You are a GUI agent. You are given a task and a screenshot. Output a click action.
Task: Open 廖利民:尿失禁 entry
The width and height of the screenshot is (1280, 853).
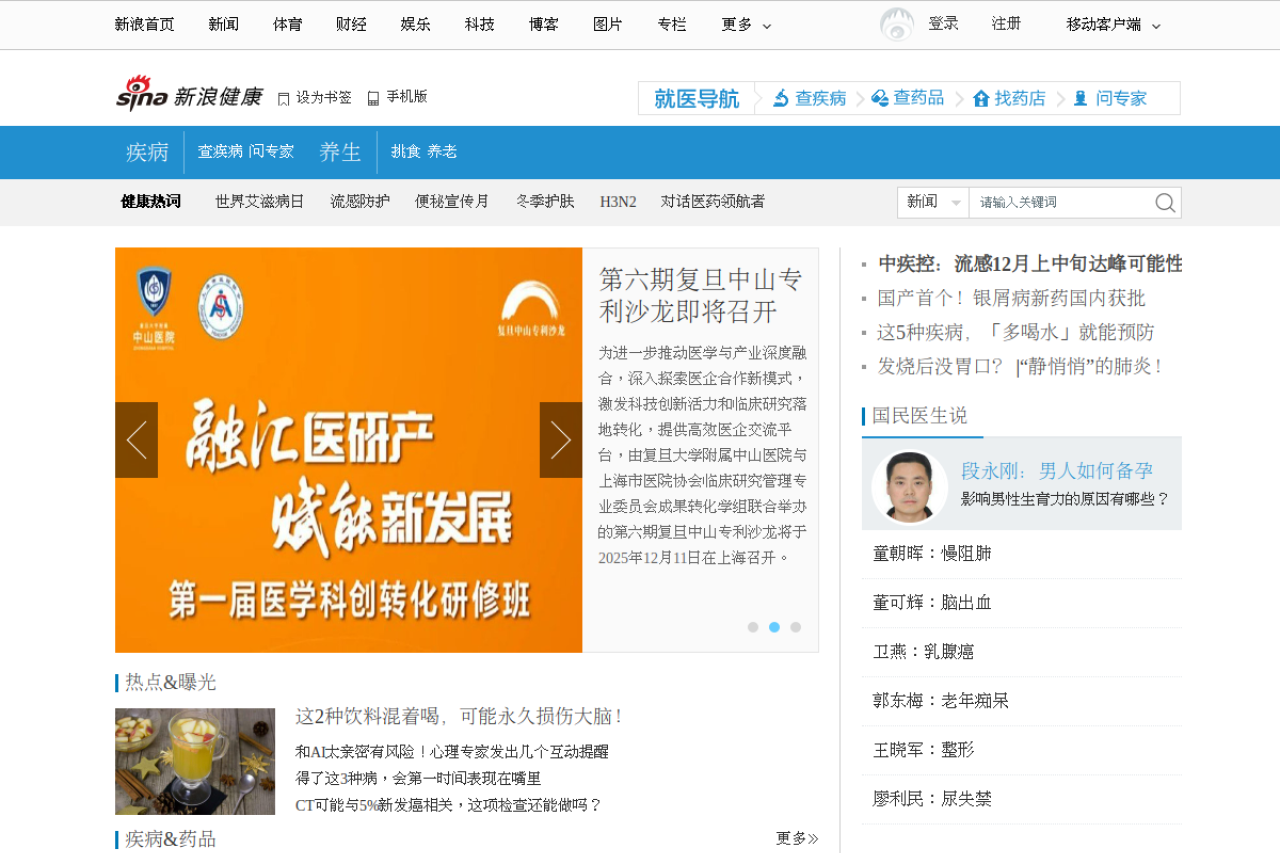pyautogui.click(x=932, y=799)
